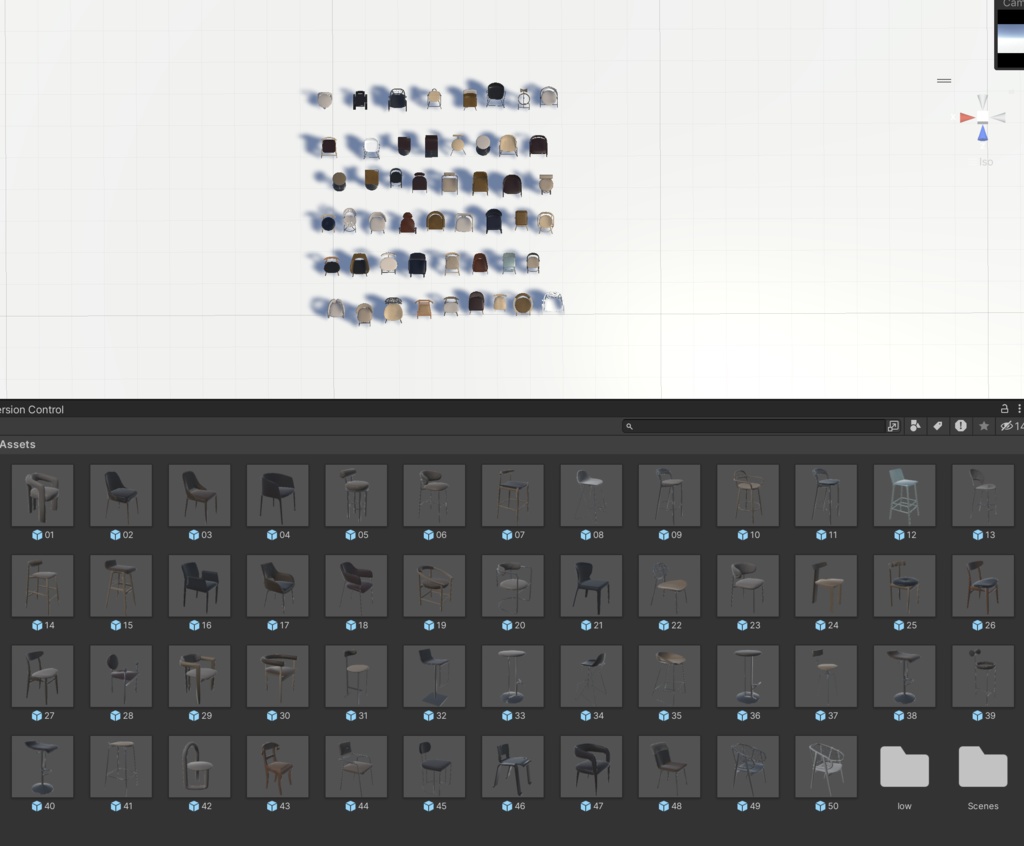Click the Camera preview panel in viewport
Viewport: 1024px width, 846px height.
[x=1009, y=40]
